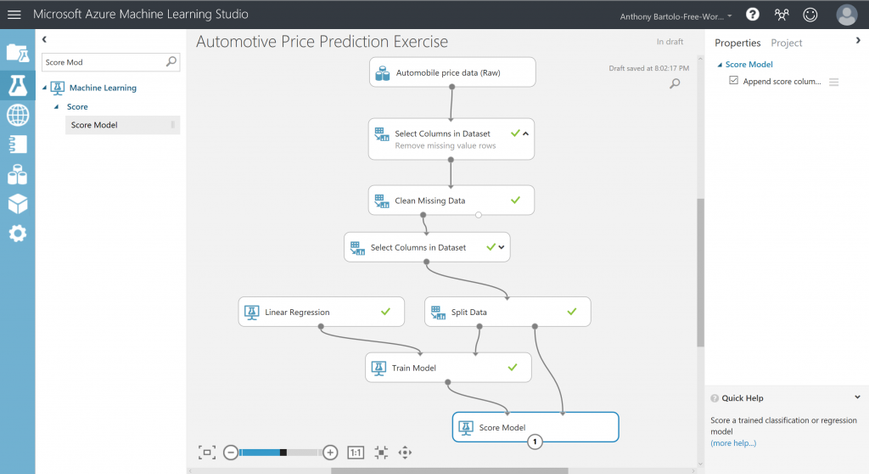Collapse the Quick Help panel chevron
869x474 pixels.
[857, 397]
